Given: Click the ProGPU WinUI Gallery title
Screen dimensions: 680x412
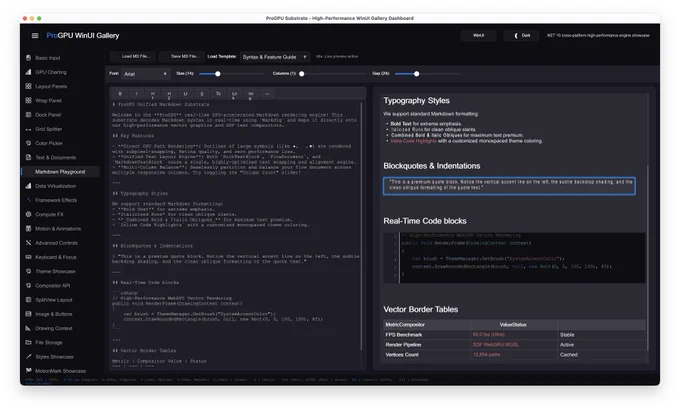Looking at the screenshot, I should coord(83,36).
